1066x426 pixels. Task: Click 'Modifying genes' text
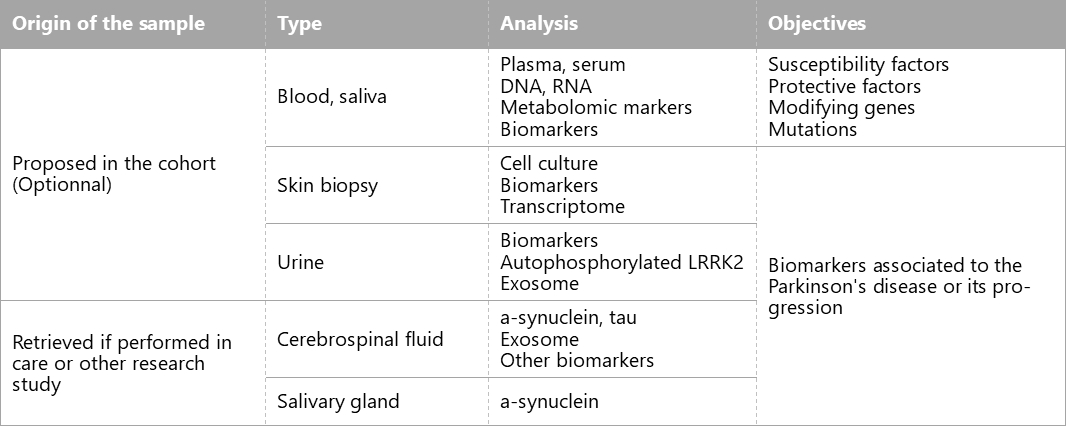[842, 107]
